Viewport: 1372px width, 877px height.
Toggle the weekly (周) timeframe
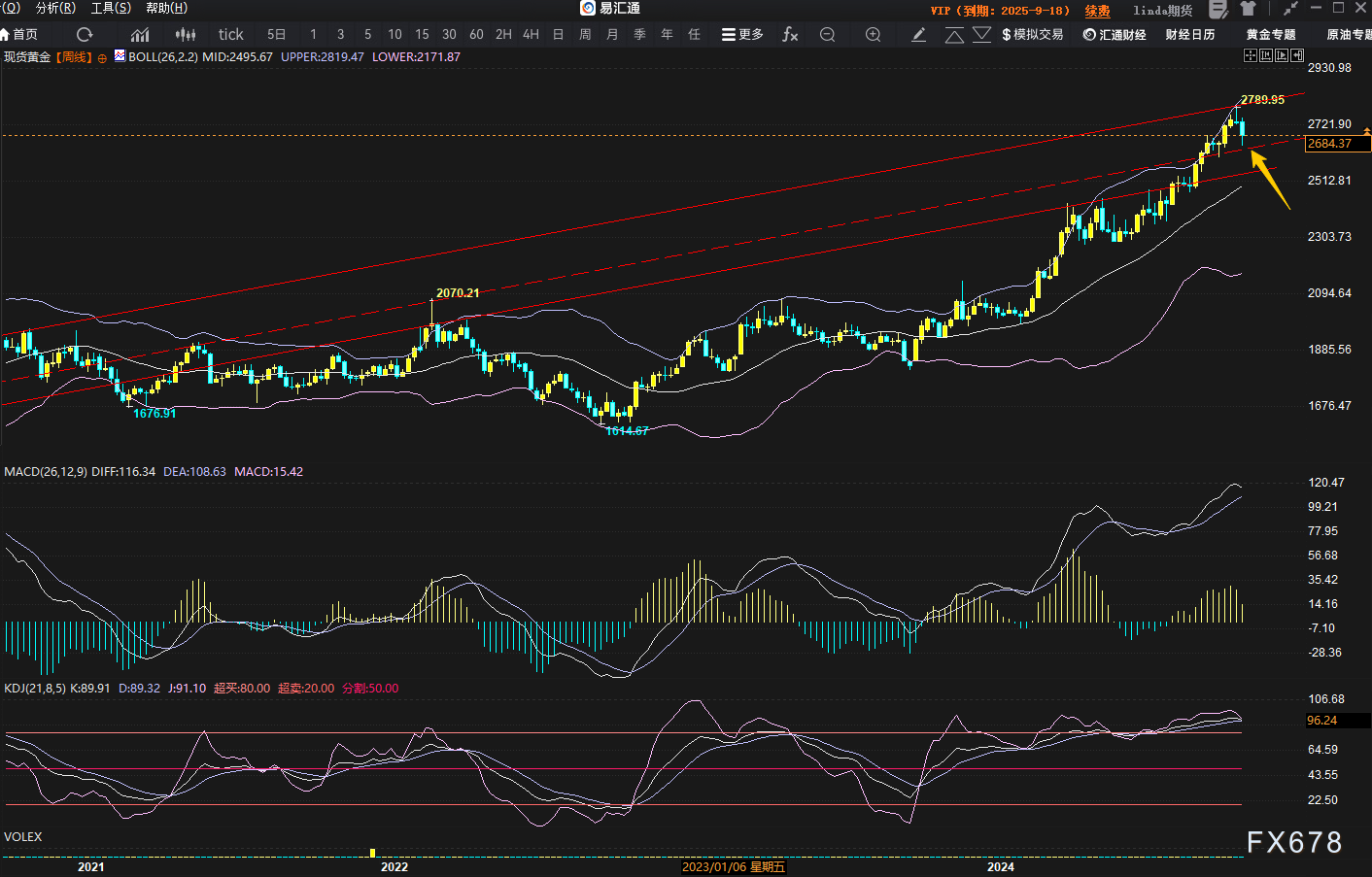click(x=585, y=35)
